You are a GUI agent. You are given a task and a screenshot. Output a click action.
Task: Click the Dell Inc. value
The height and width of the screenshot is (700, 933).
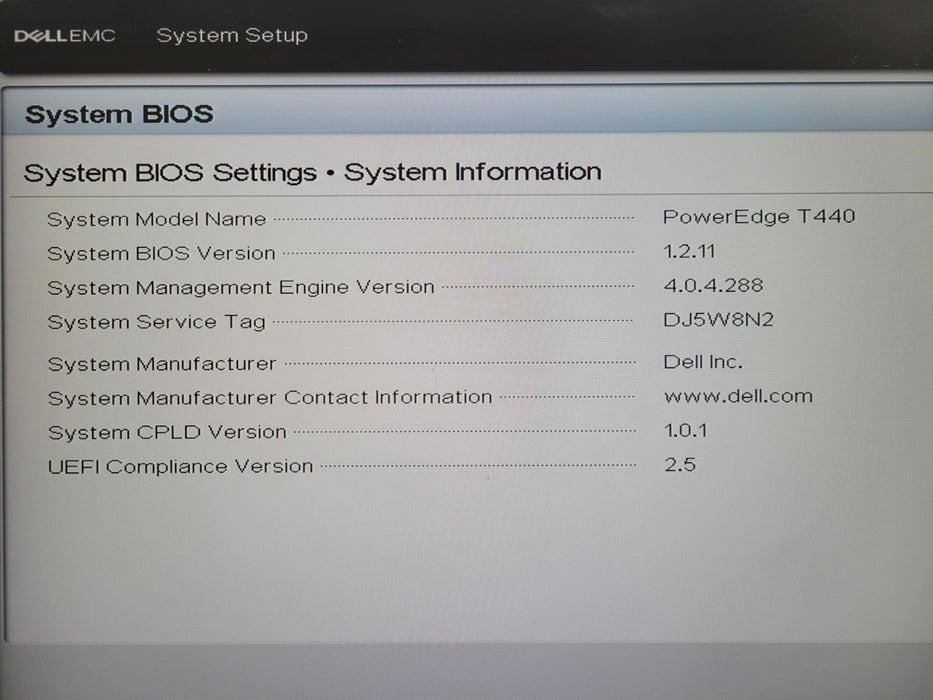(x=703, y=362)
